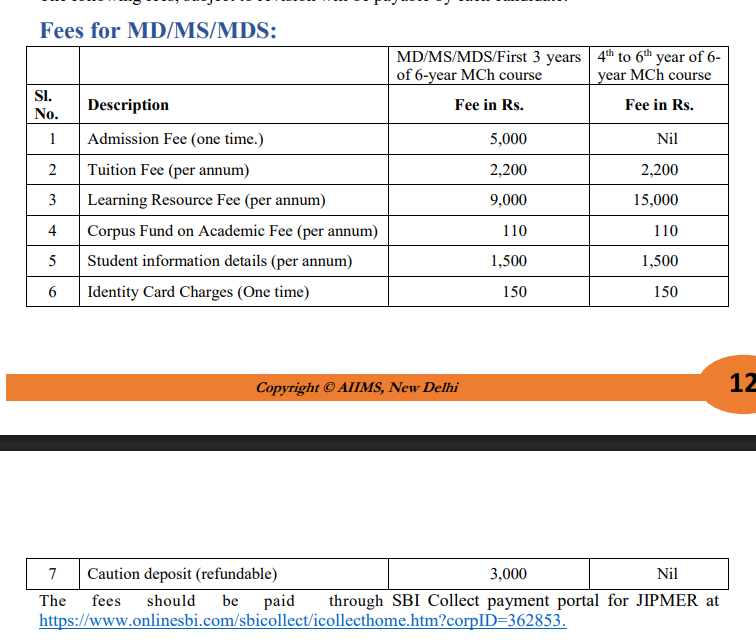756x640 pixels.
Task: Select the 15,000 Learning Resource fee value
Action: click(x=655, y=200)
